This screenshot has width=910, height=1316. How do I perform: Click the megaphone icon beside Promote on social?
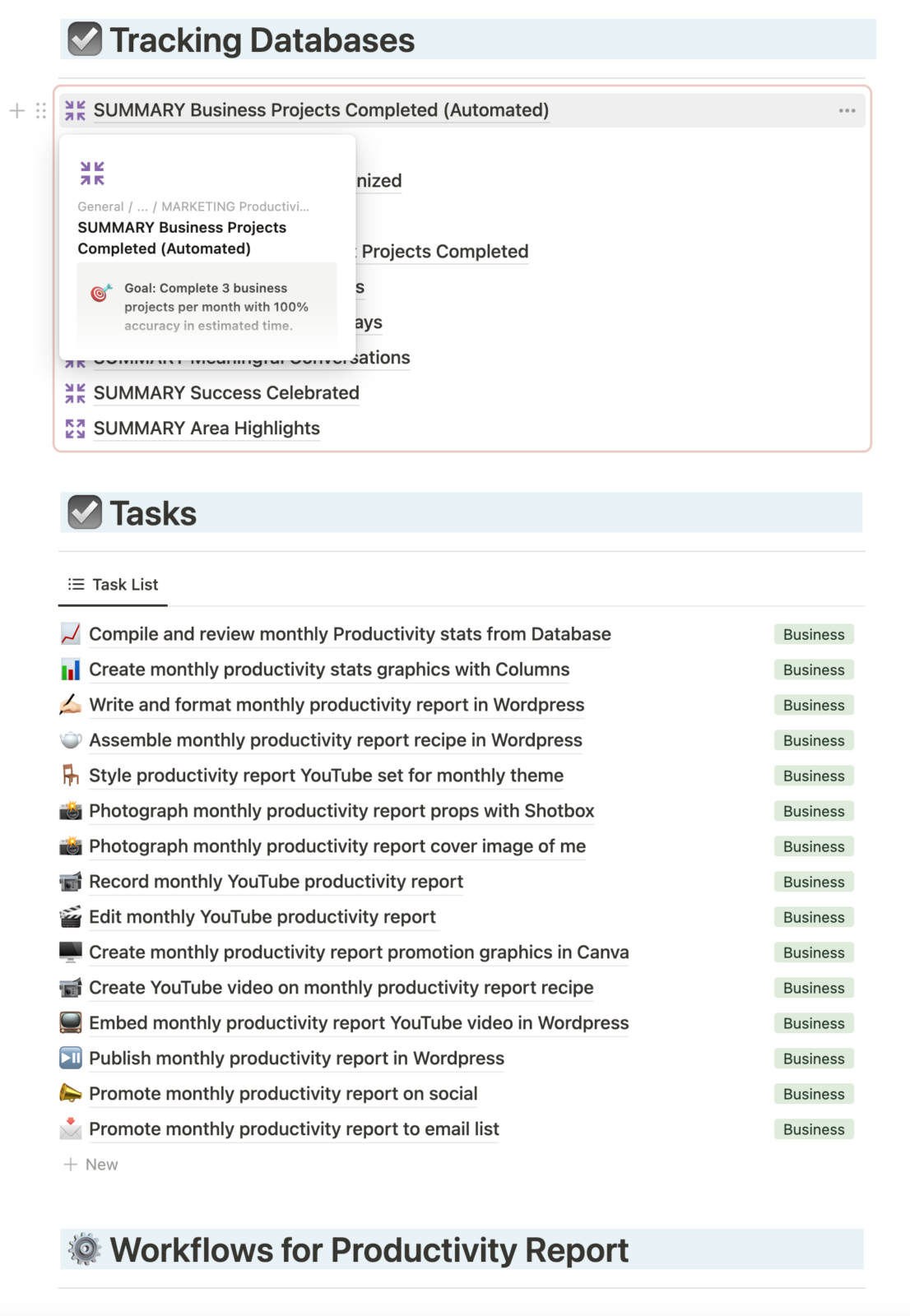pyautogui.click(x=71, y=1093)
